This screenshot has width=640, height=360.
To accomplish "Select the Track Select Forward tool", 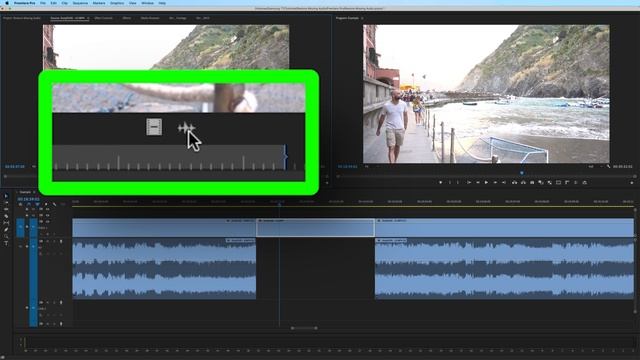I will (6, 202).
